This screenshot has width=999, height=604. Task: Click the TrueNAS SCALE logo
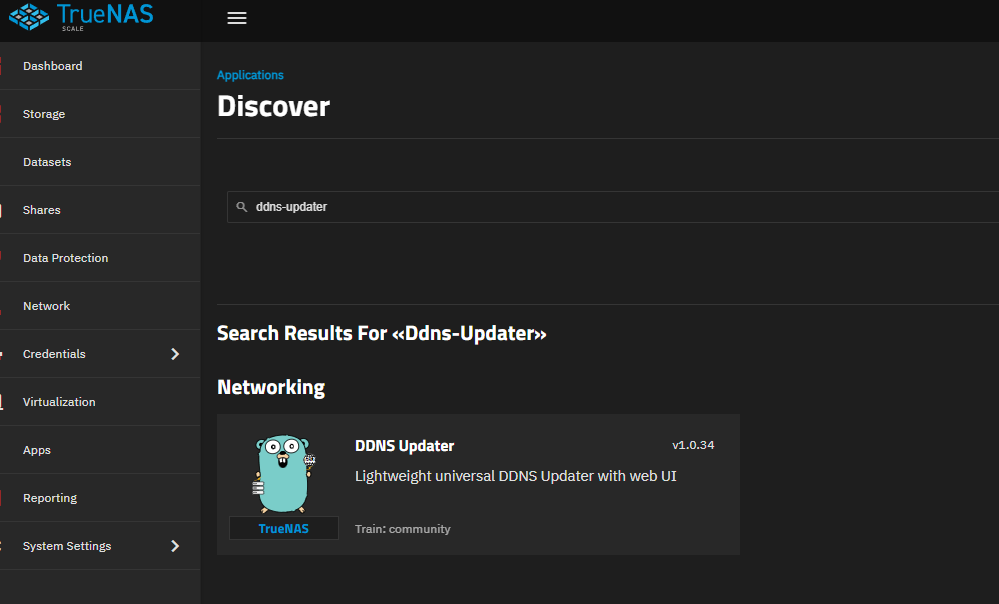(x=81, y=17)
